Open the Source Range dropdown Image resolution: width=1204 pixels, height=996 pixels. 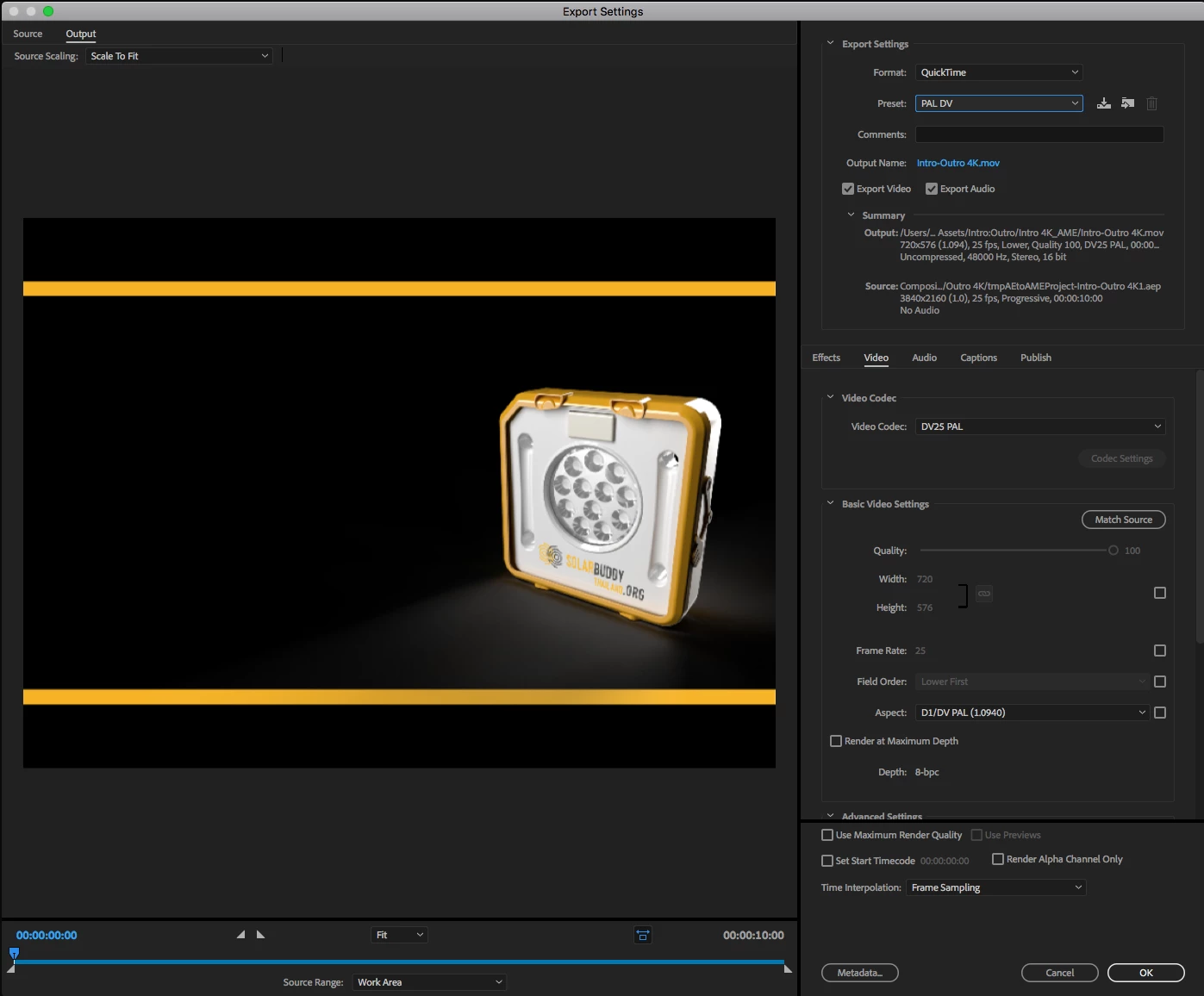tap(429, 982)
